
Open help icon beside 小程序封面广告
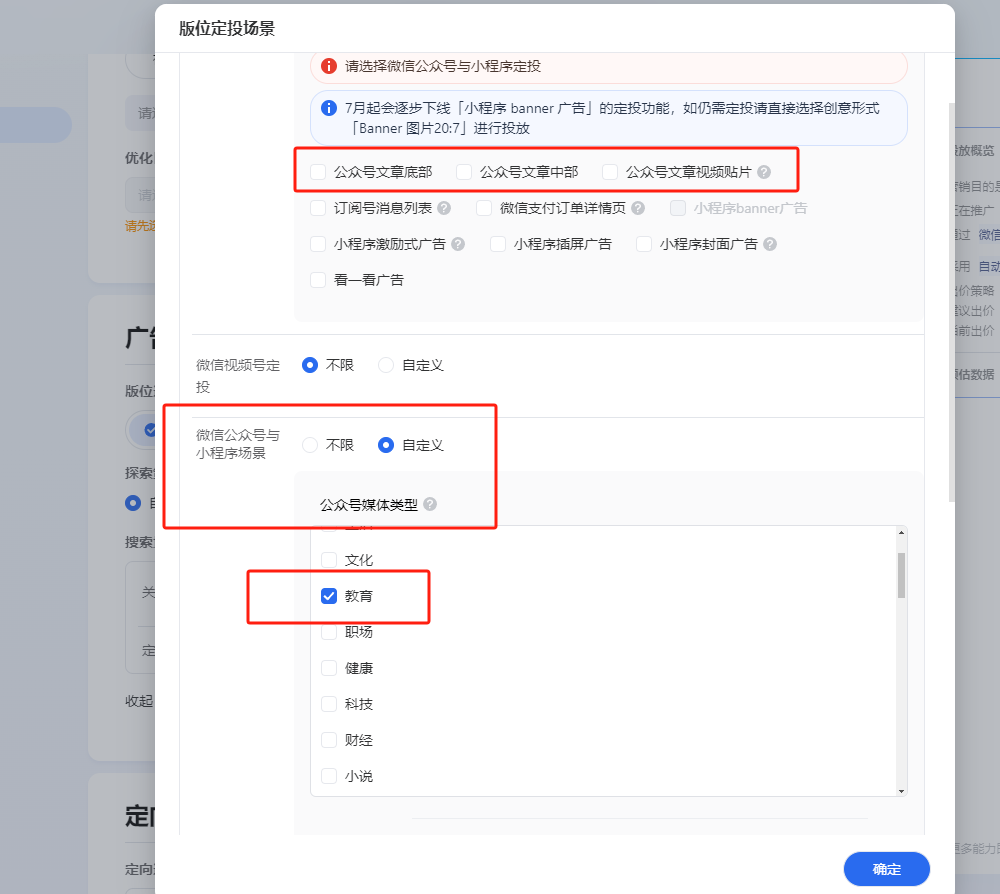coord(770,244)
